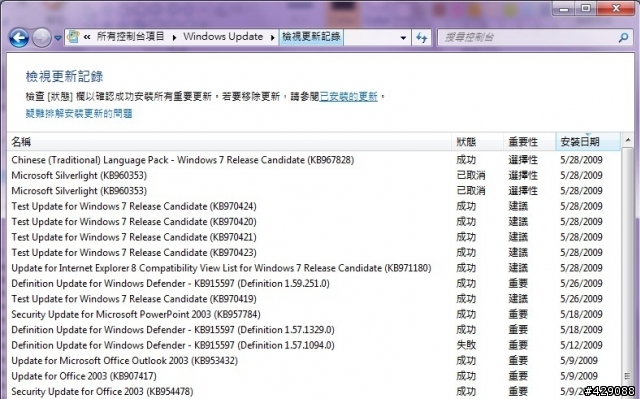Close the Windows Update window
This screenshot has width=640, height=399.
click(616, 8)
